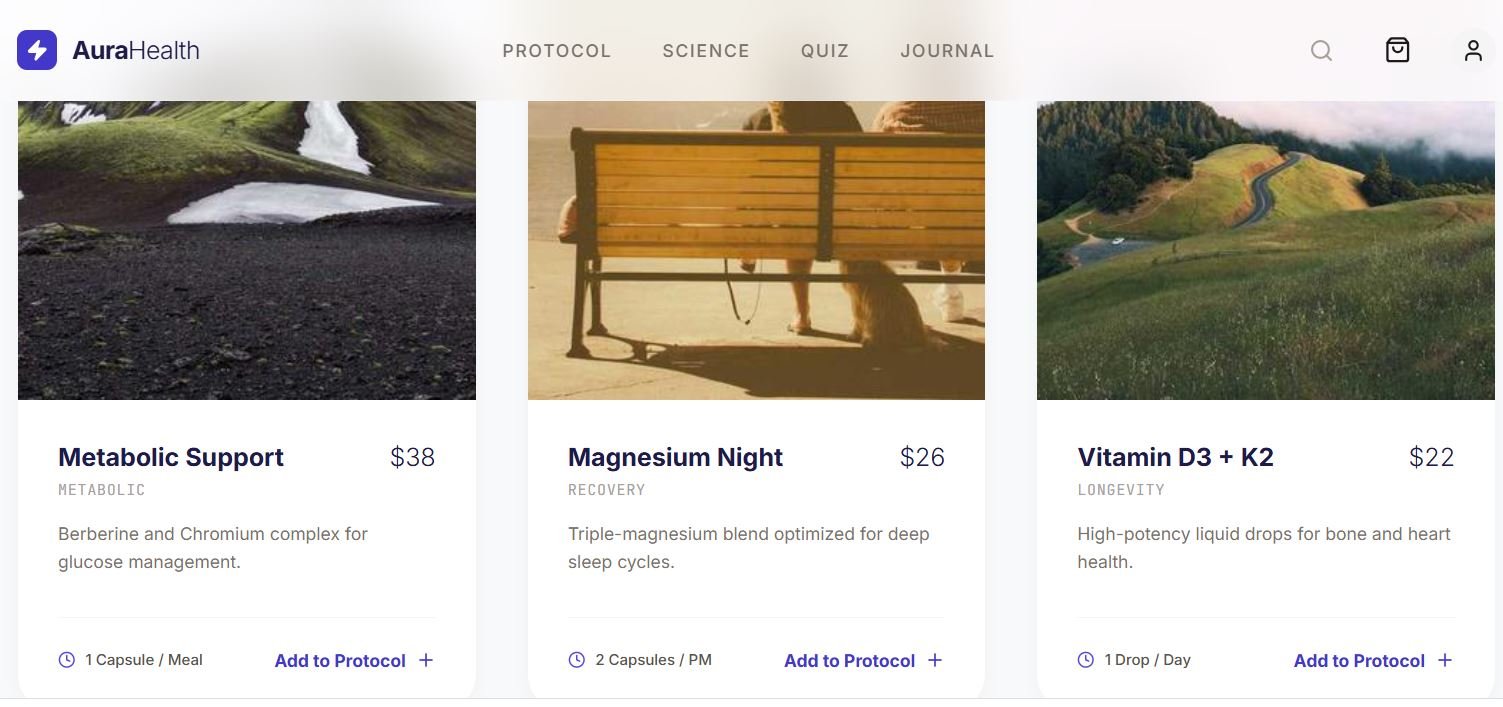Open the JOURNAL page
Viewport: 1503px width, 707px height.
click(x=946, y=50)
